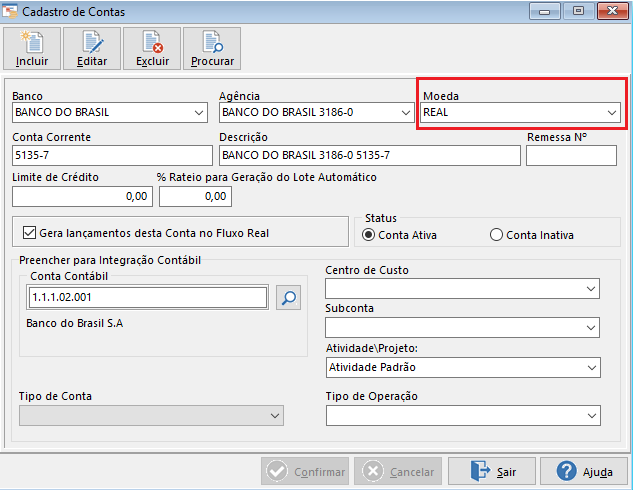Toggle Gera lançamentos desta Conta no Fluxo Real
Screen dimensions: 635x491
point(29,233)
